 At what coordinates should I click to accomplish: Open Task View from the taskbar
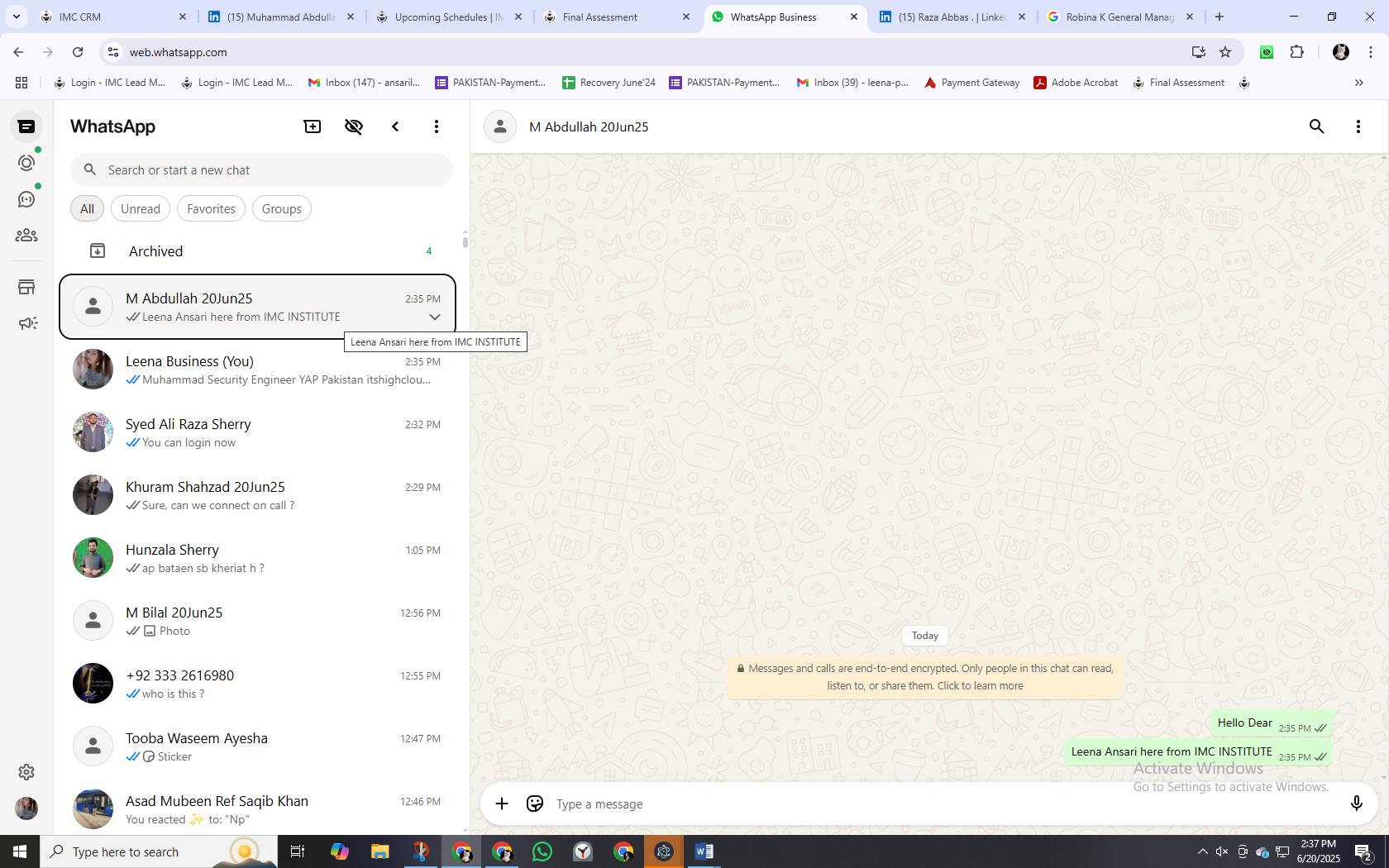(298, 851)
